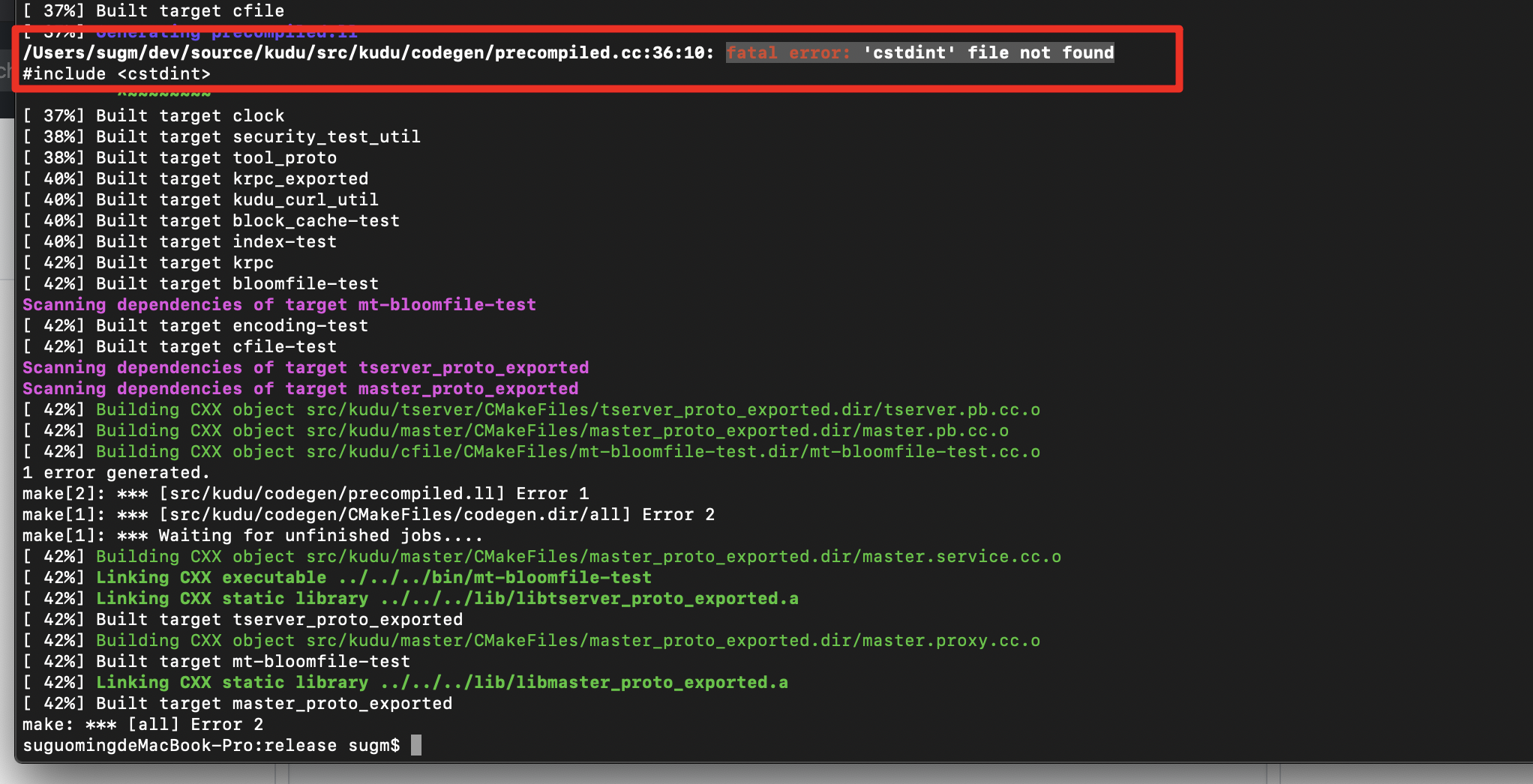Select the 'Built target encoding-test' line
1533x784 pixels.
point(195,325)
